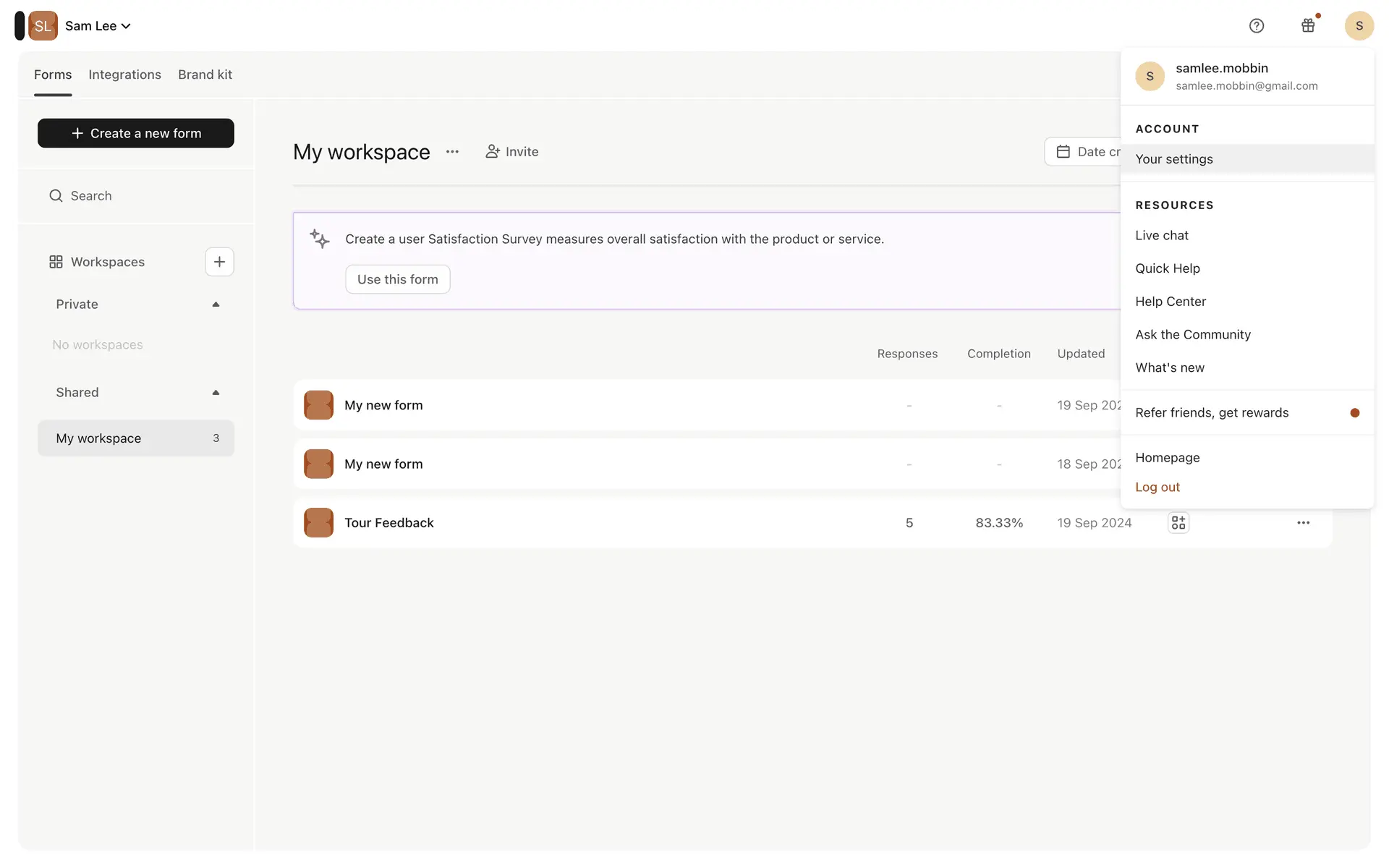
Task: Click Log out in the menu
Action: pyautogui.click(x=1157, y=487)
